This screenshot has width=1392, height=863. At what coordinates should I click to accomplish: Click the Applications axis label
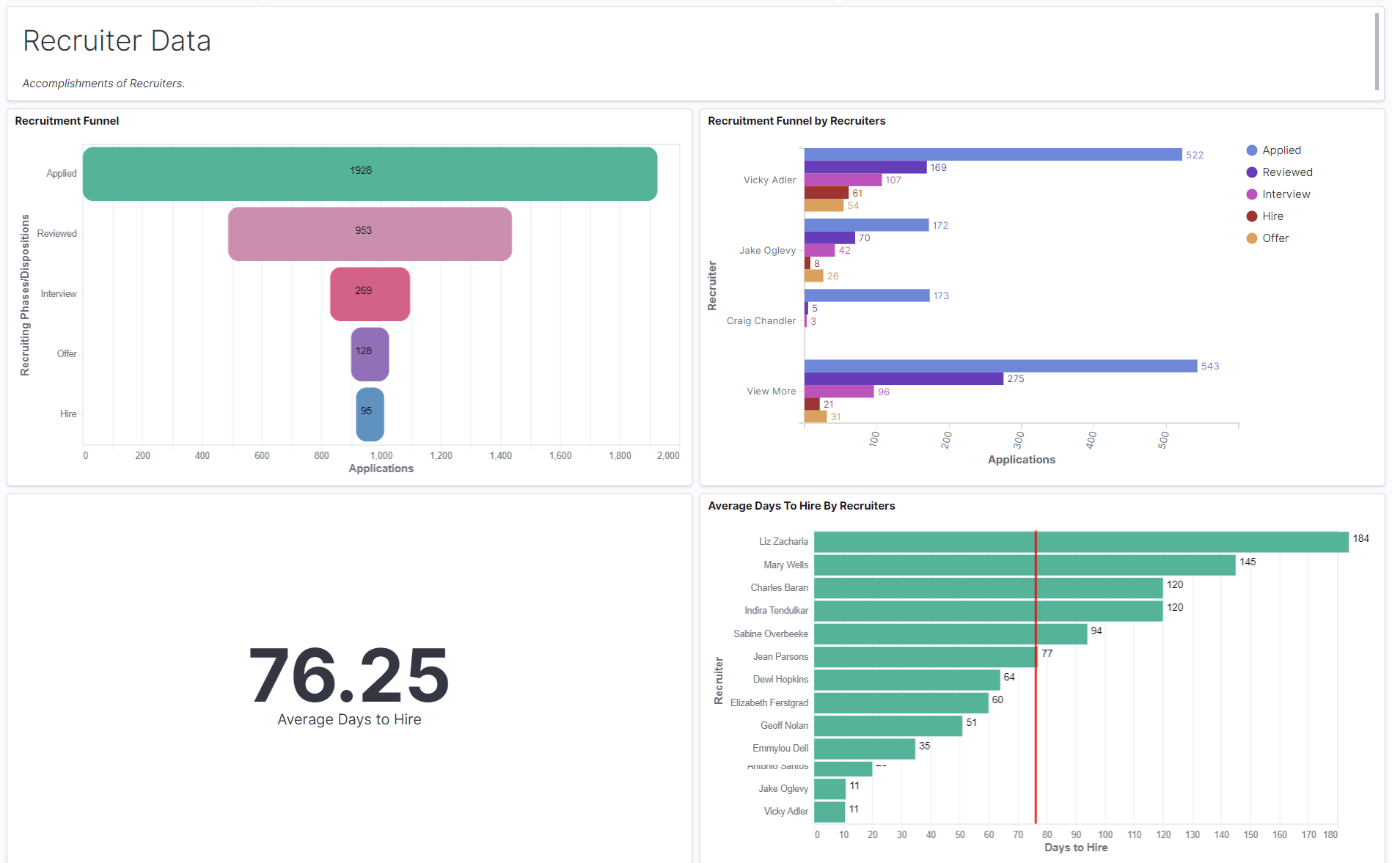381,468
